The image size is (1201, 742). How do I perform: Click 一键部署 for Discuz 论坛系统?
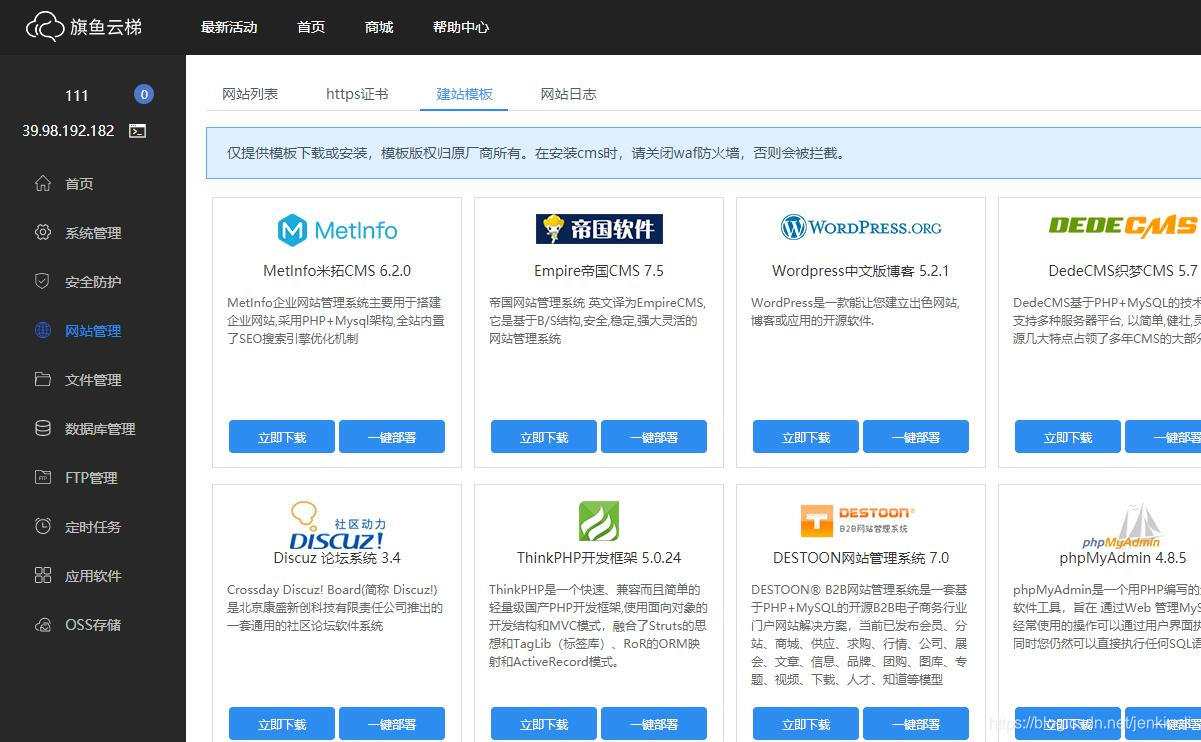click(x=391, y=723)
